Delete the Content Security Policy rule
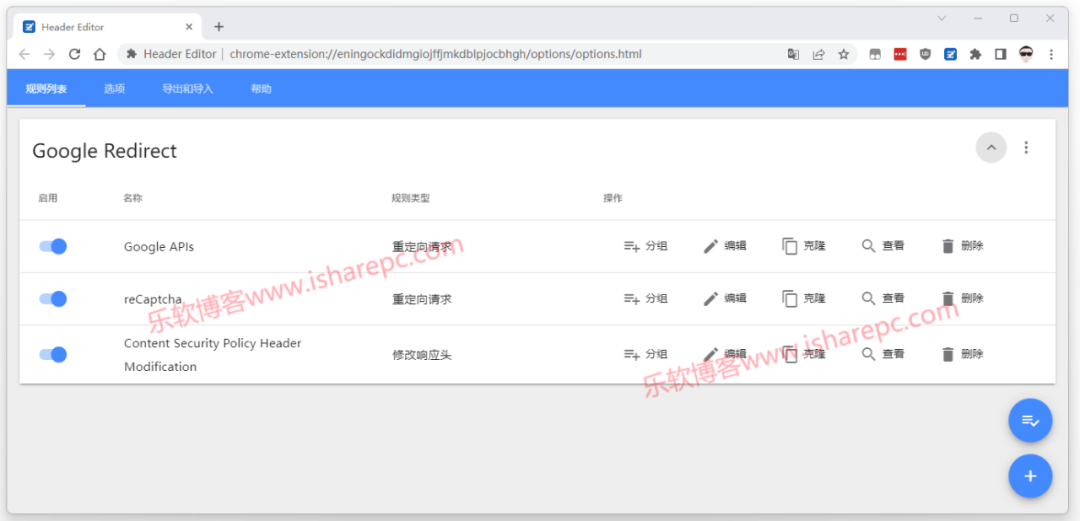 962,354
